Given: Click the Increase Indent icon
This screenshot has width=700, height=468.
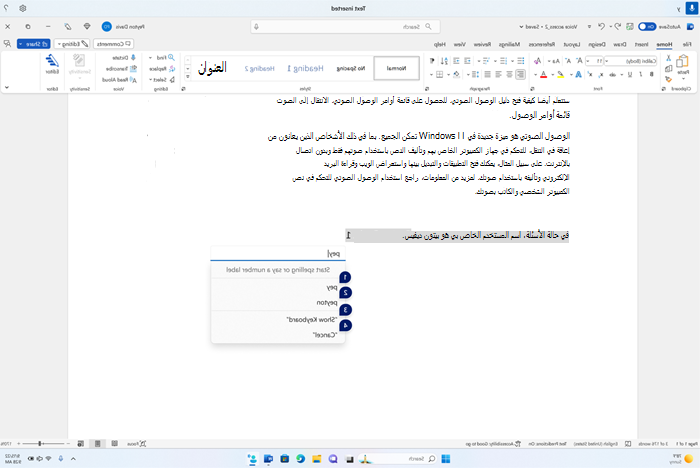Looking at the screenshot, I should [456, 61].
